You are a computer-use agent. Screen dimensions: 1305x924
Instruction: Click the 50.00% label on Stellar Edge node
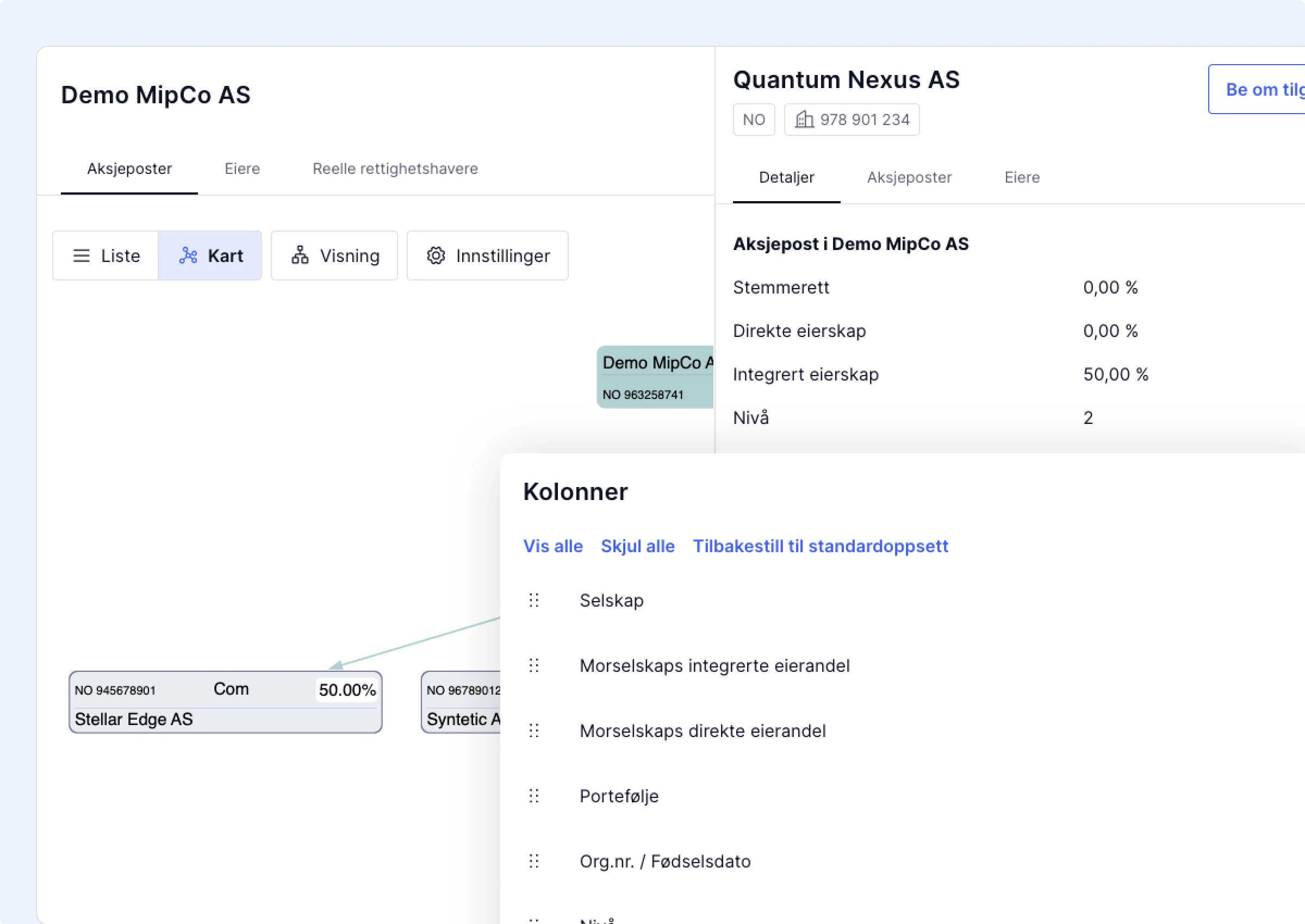coord(347,690)
